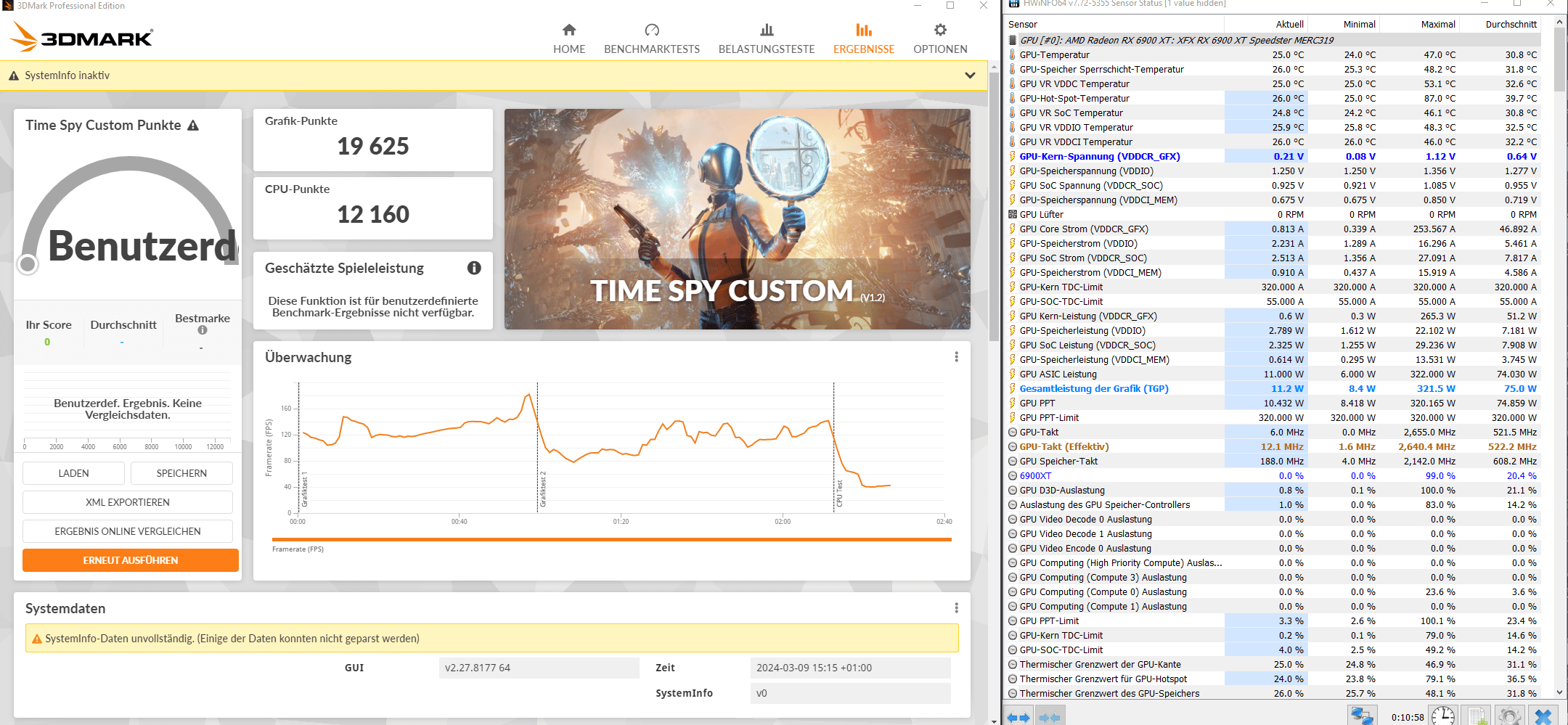Screen dimensions: 1568x725
Task: Click the 3DMark logo
Action: coord(82,36)
